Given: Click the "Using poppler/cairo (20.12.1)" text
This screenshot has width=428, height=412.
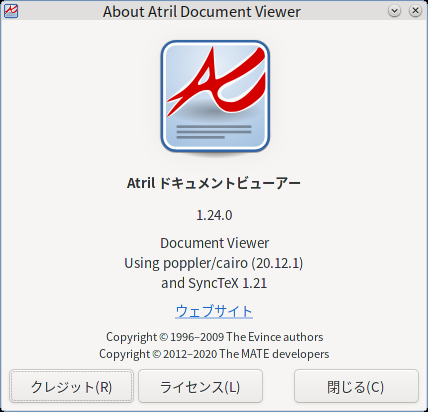Looking at the screenshot, I should pyautogui.click(x=214, y=263).
